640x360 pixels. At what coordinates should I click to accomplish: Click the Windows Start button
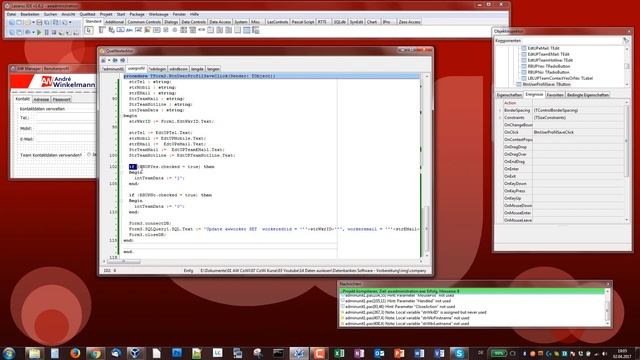pos(8,353)
